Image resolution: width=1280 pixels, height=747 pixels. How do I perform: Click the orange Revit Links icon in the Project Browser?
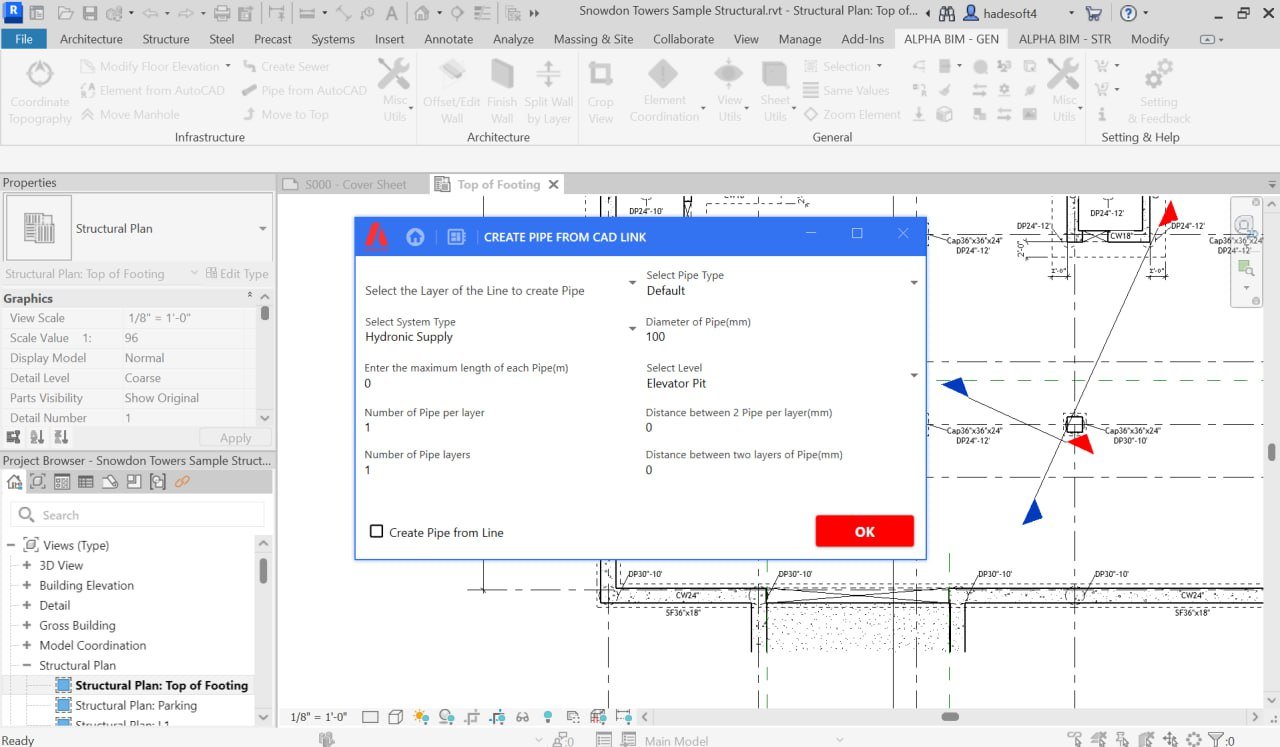[x=182, y=481]
